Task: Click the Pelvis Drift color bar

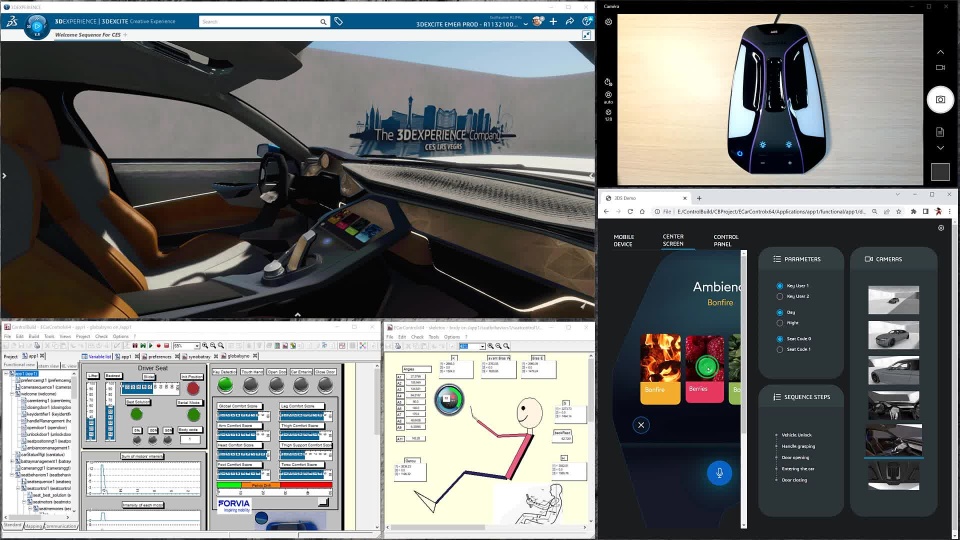Action: coord(274,485)
